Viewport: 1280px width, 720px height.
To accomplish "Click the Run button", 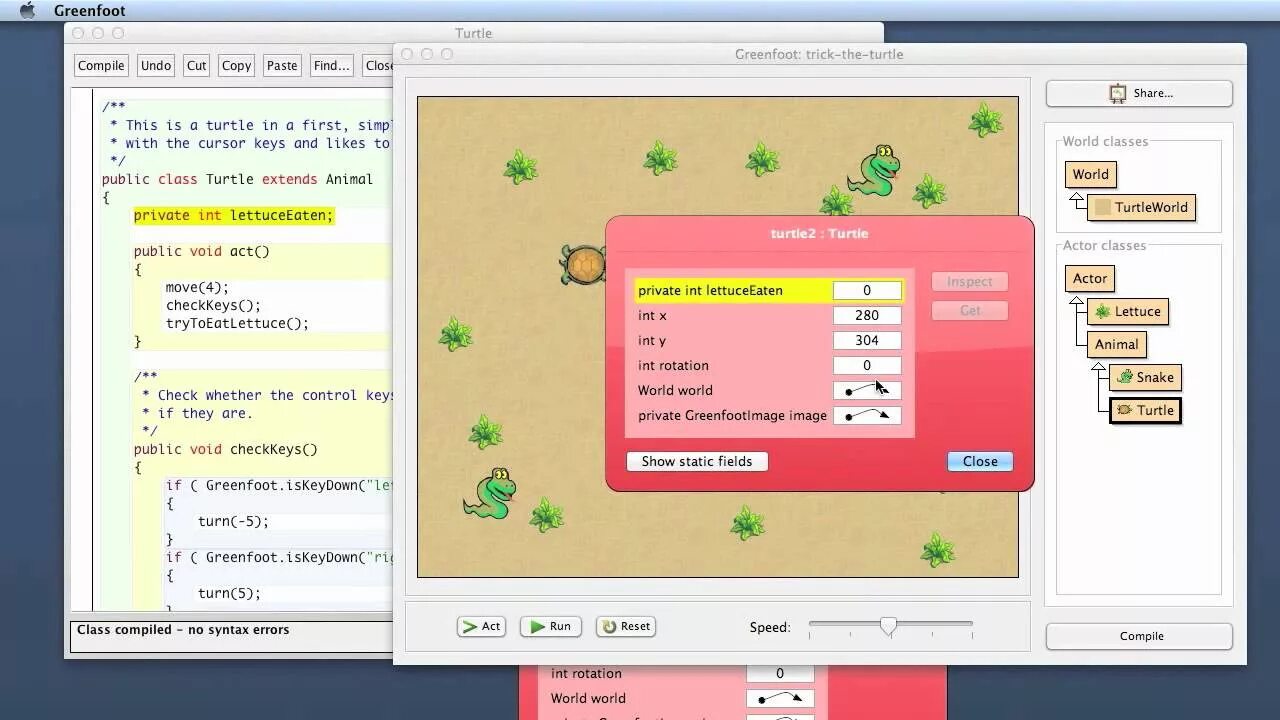I will pos(551,626).
